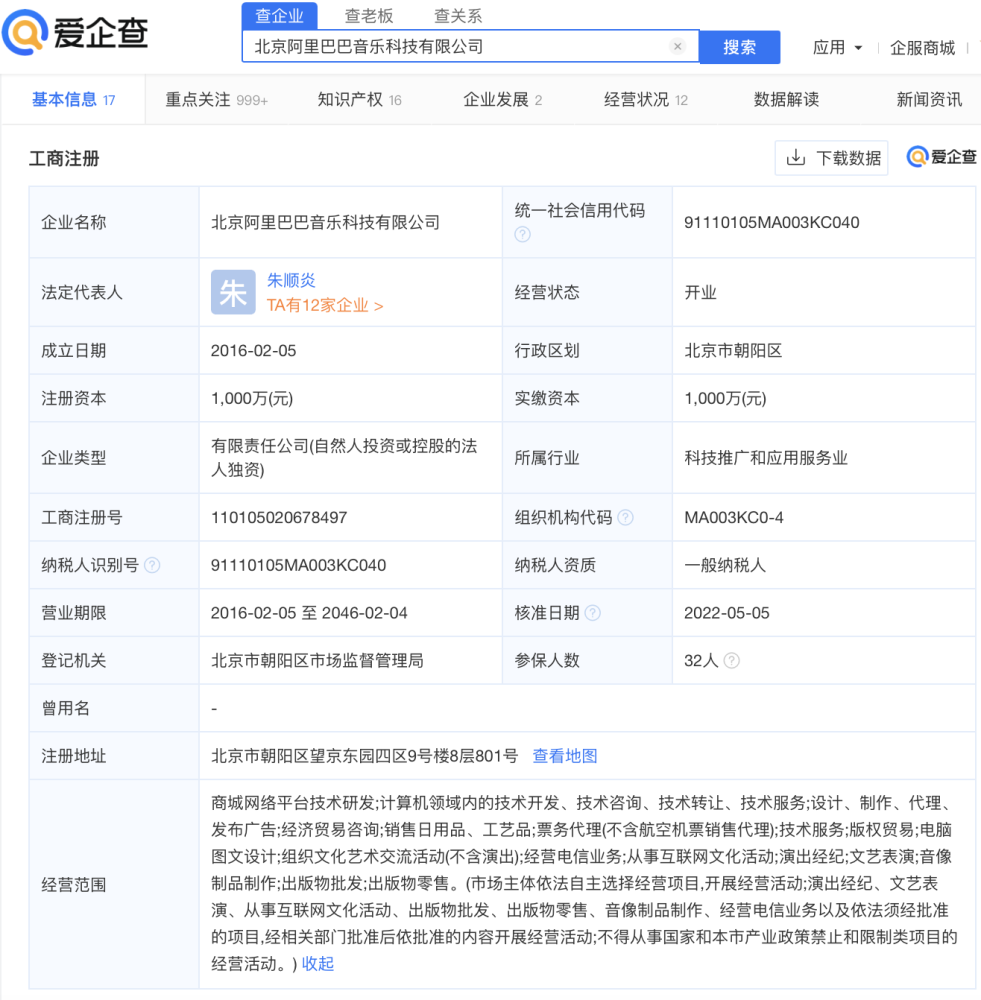
Task: Open the TA有12家企业 link
Action: point(325,305)
